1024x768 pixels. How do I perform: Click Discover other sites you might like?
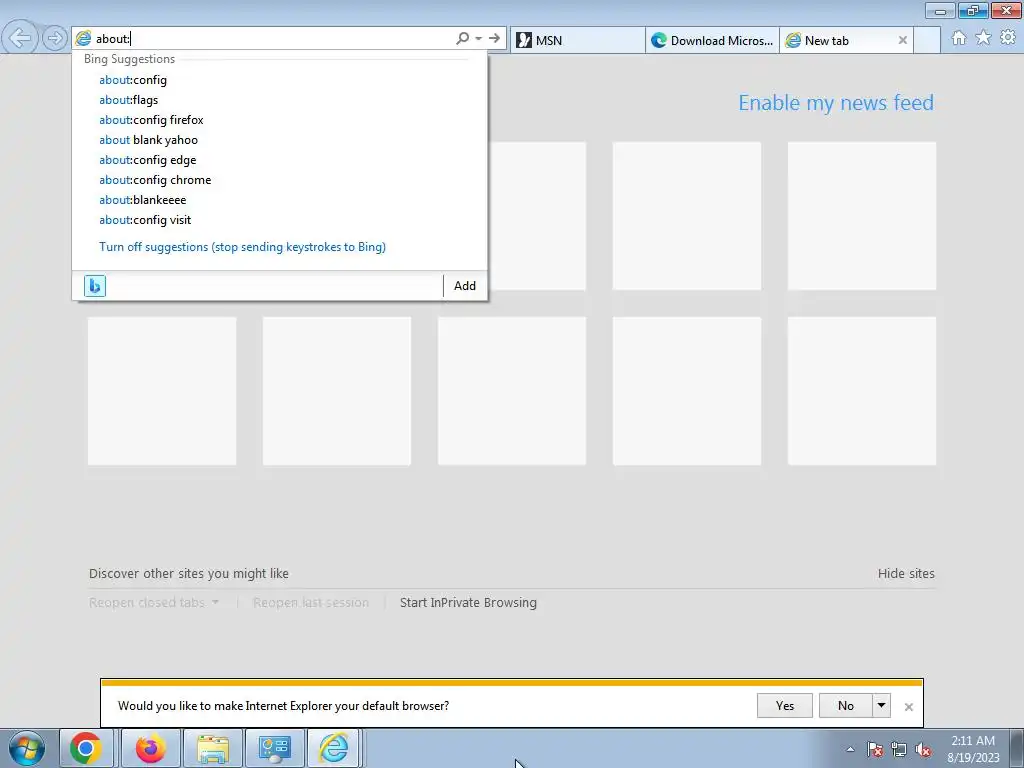click(189, 573)
